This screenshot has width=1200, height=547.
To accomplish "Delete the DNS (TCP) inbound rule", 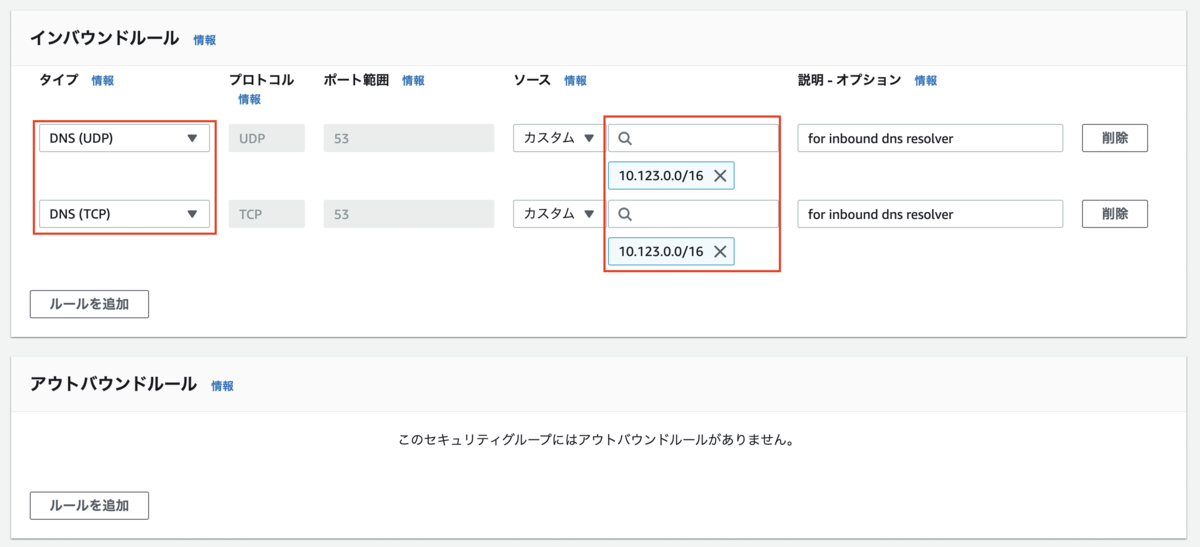I will pyautogui.click(x=1114, y=213).
